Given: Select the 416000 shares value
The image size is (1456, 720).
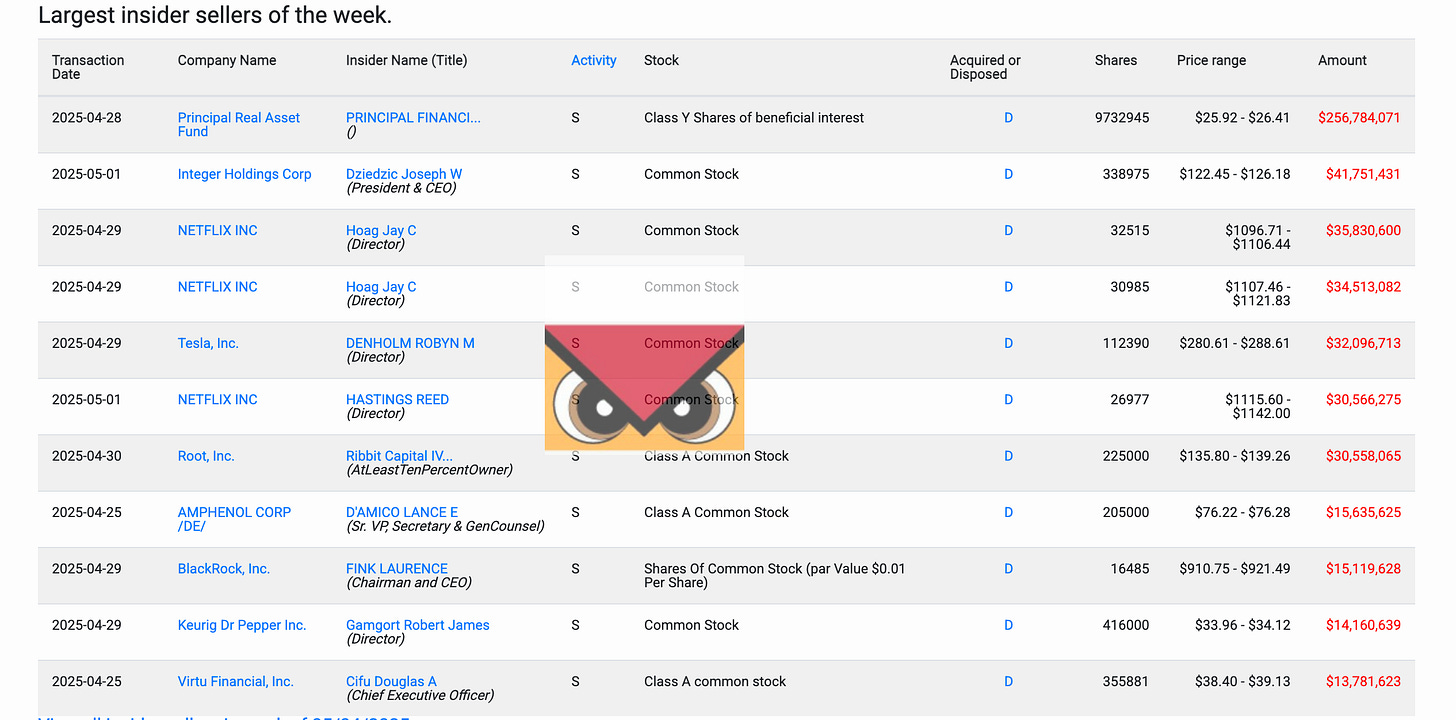Looking at the screenshot, I should pos(1126,625).
